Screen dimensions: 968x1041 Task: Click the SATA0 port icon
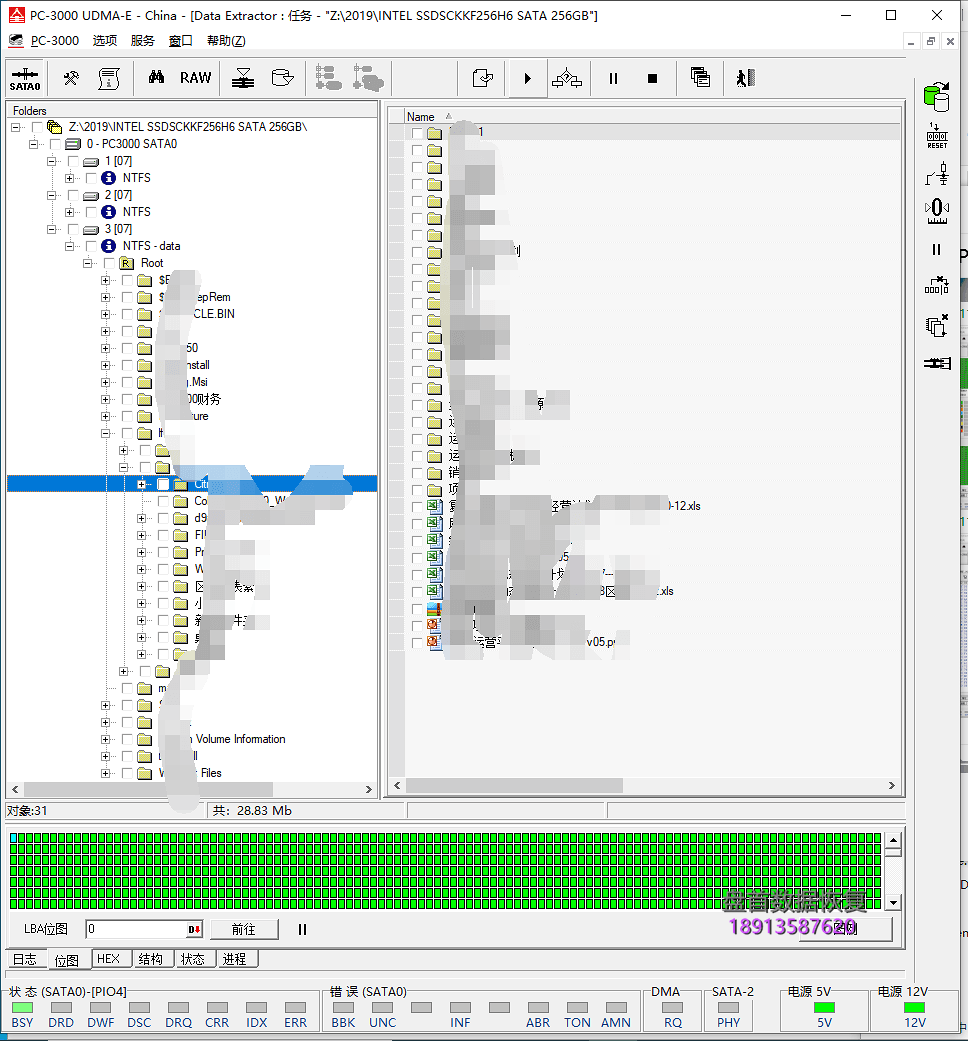(25, 78)
